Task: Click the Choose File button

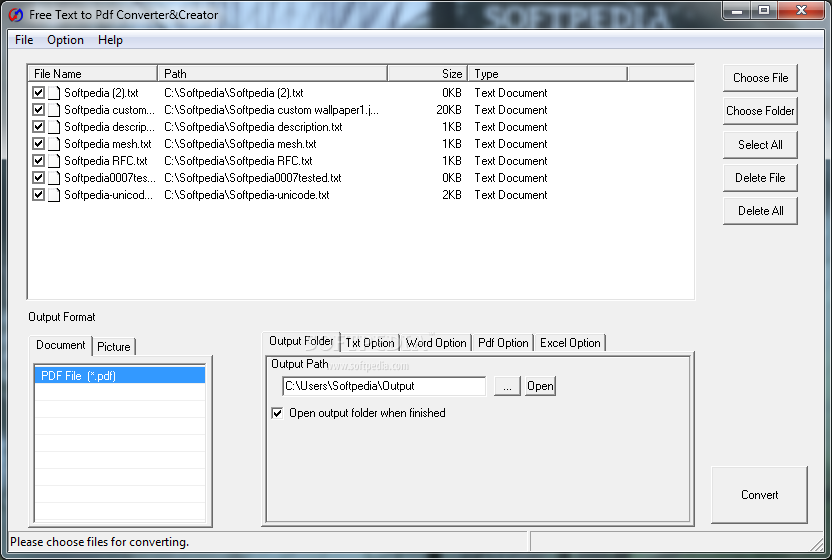Action: point(760,78)
